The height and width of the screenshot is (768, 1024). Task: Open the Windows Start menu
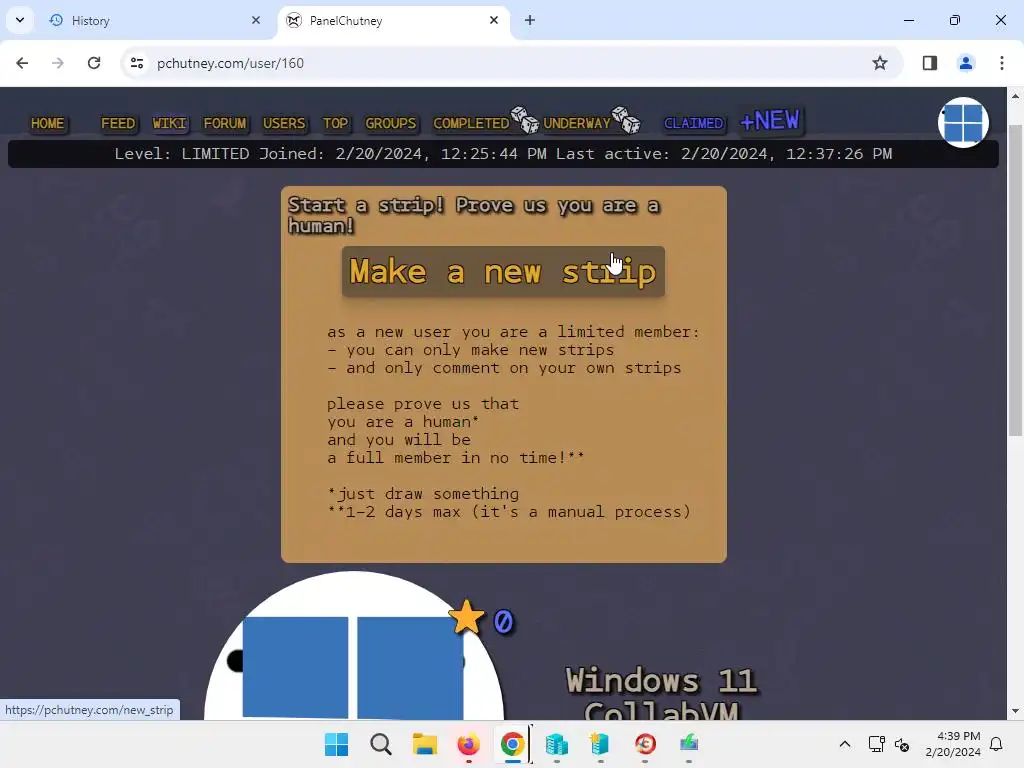[336, 744]
